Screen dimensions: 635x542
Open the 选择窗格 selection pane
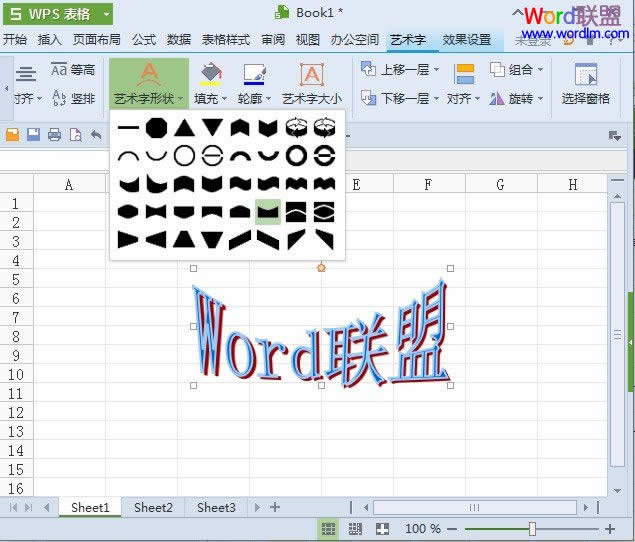coord(586,84)
